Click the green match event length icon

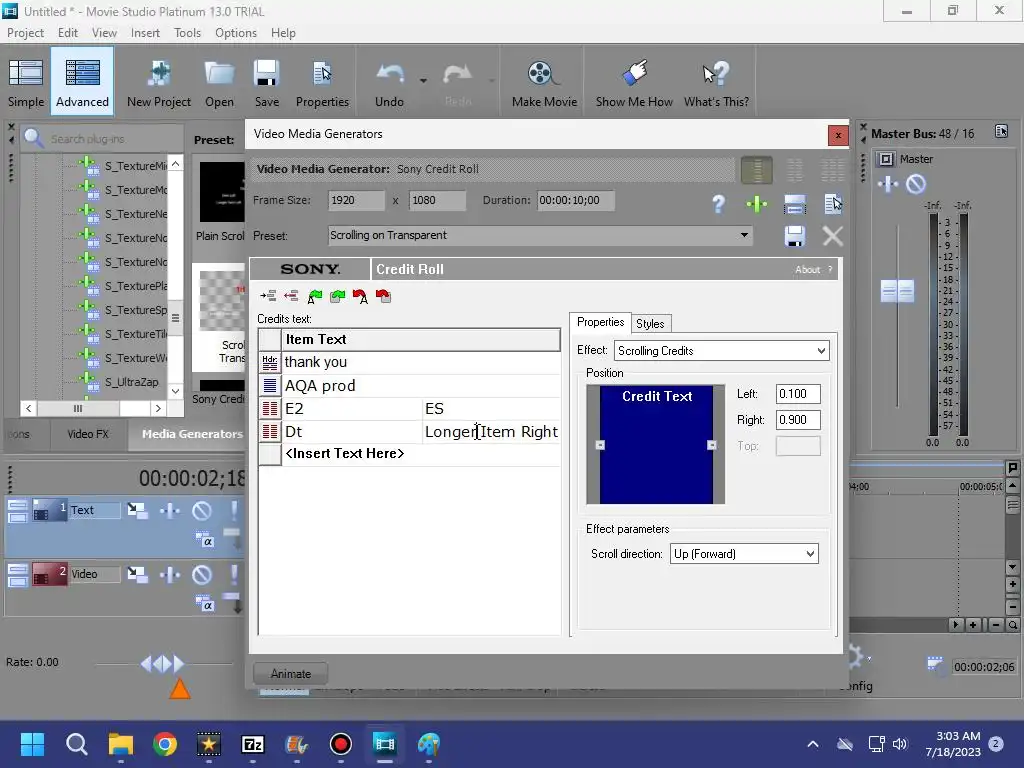(x=757, y=204)
